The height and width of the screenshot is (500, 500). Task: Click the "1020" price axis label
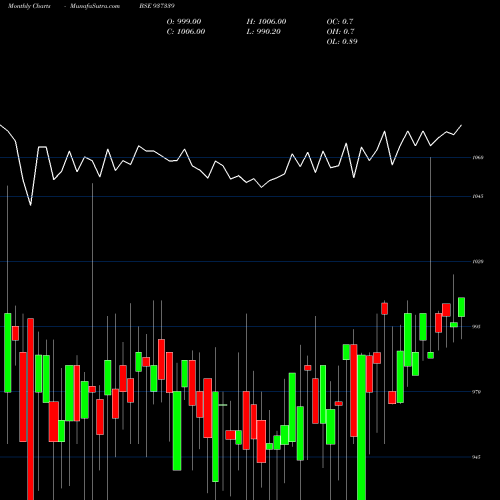click(x=478, y=262)
